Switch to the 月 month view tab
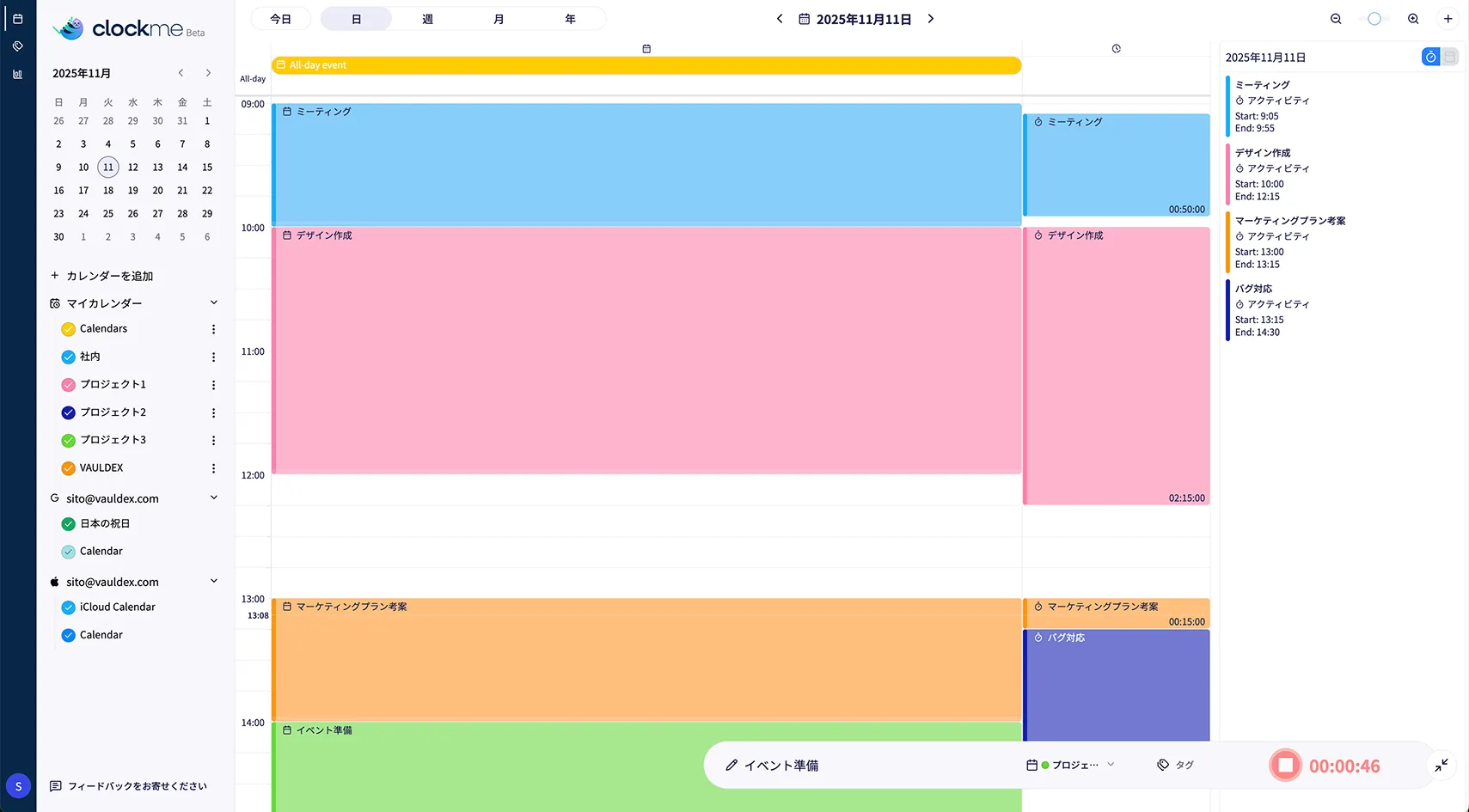The image size is (1469, 812). (x=499, y=19)
